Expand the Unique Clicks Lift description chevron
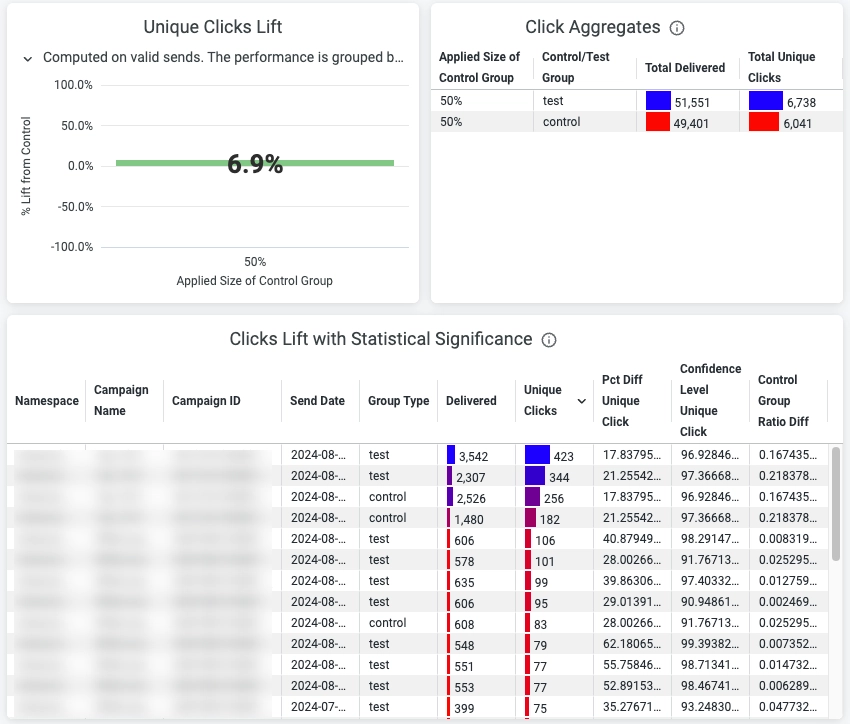 click(x=28, y=59)
